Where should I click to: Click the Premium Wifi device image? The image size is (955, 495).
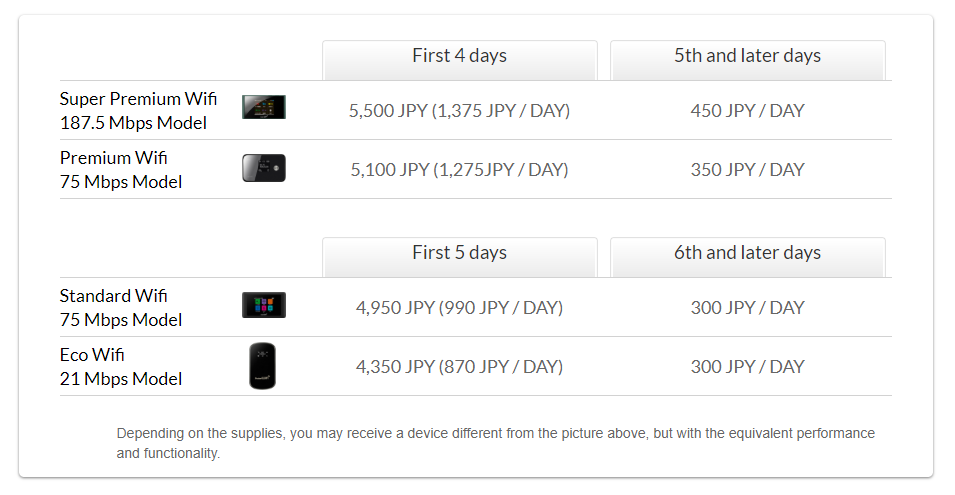tap(264, 169)
